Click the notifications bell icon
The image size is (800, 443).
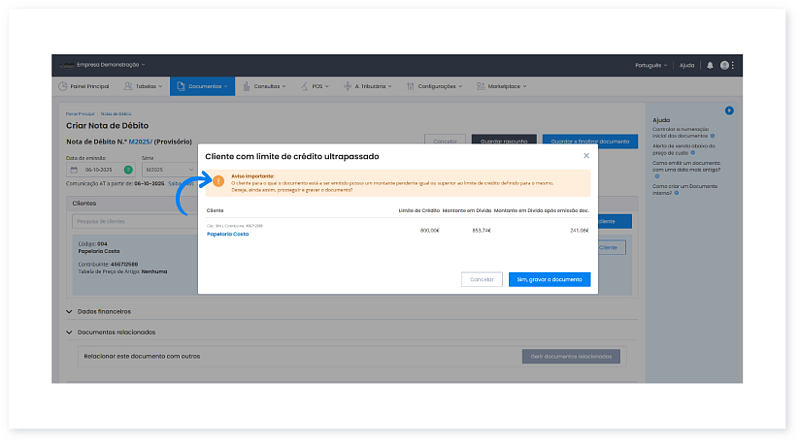[x=710, y=65]
